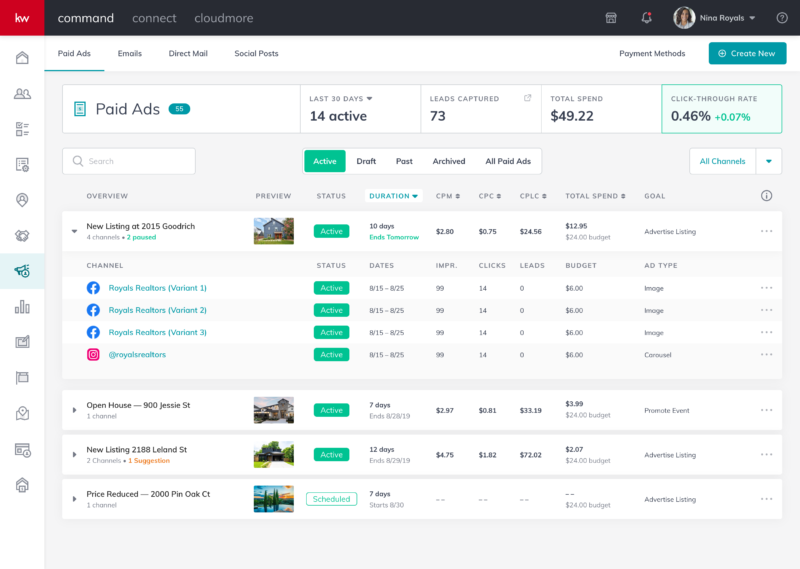The height and width of the screenshot is (569, 800).
Task: Open Last 30 Days period dropdown
Action: click(x=341, y=98)
